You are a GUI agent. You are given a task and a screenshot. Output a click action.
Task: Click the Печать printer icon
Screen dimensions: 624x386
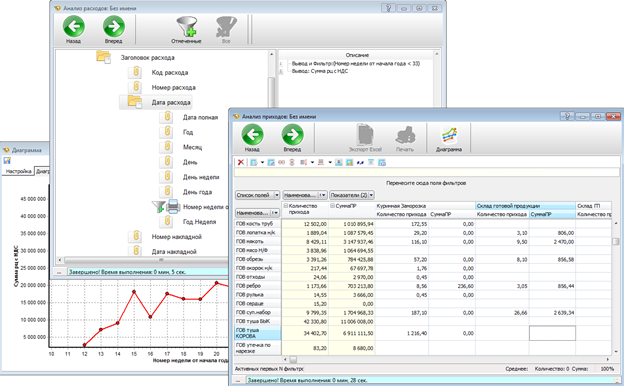405,138
